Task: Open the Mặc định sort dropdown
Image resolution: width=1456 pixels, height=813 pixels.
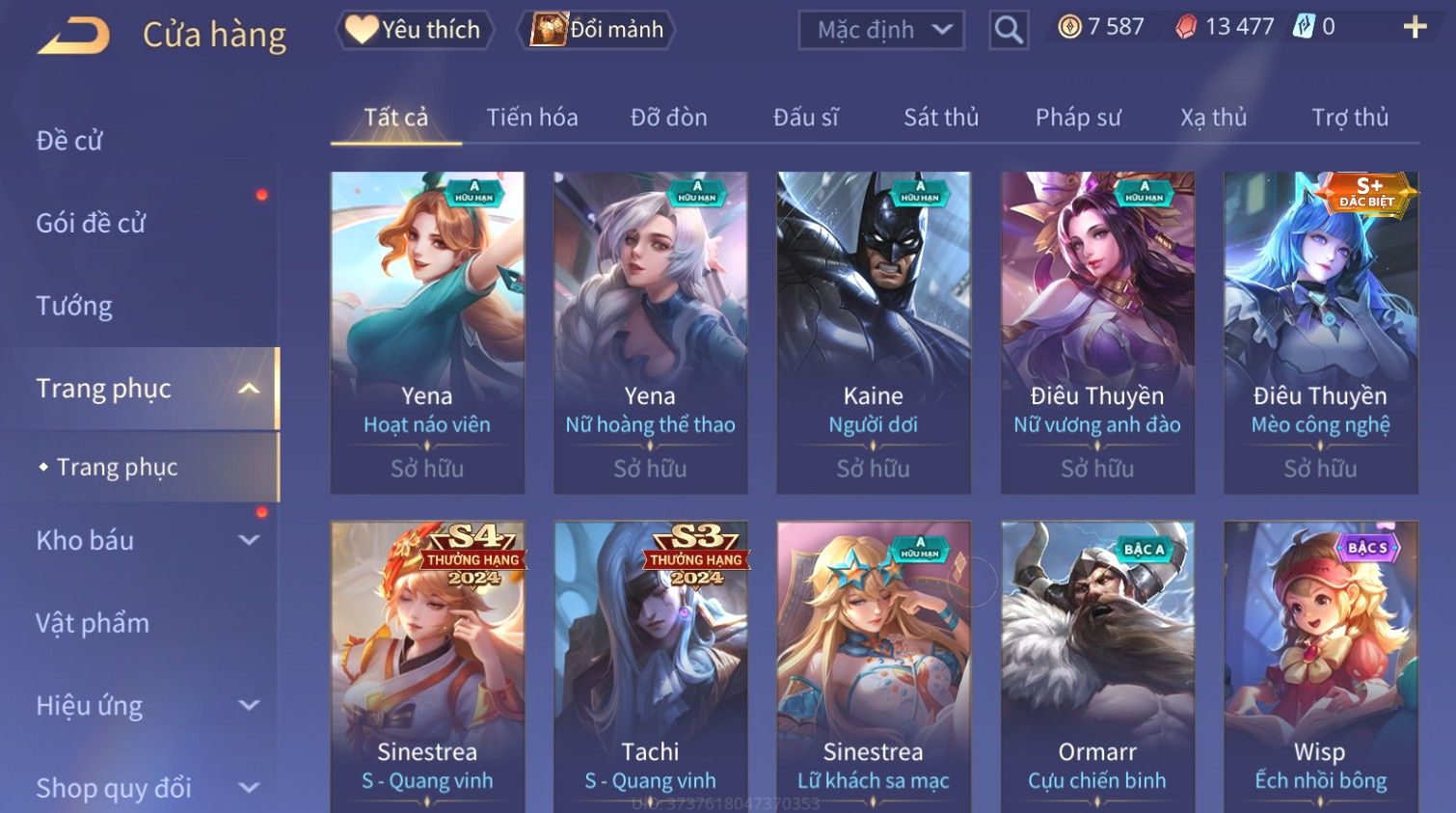Action: click(881, 30)
